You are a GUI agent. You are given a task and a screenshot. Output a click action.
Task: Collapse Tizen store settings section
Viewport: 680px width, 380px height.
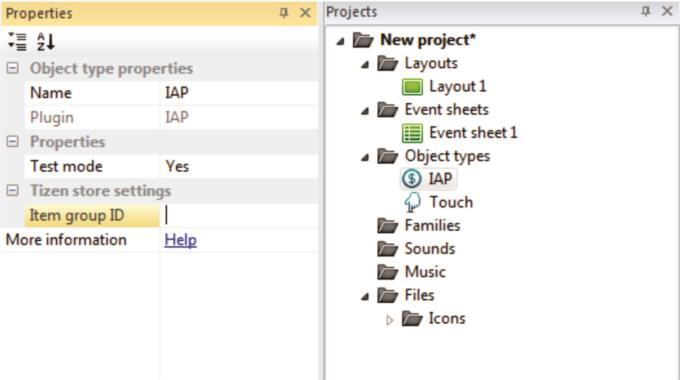13,190
